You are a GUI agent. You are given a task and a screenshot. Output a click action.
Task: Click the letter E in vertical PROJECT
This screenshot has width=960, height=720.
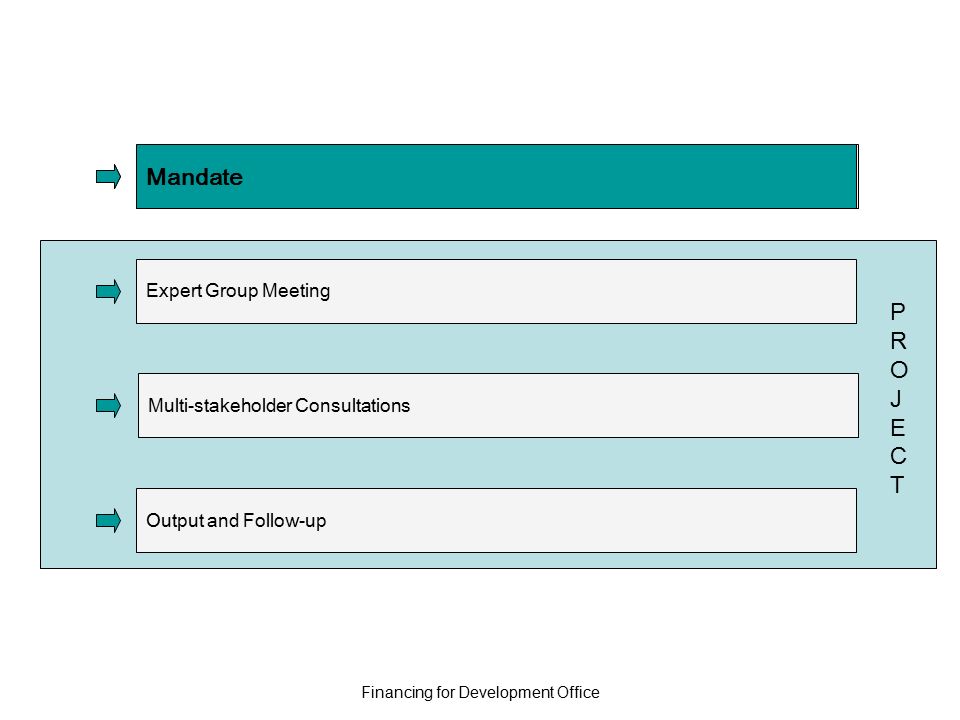click(x=898, y=427)
